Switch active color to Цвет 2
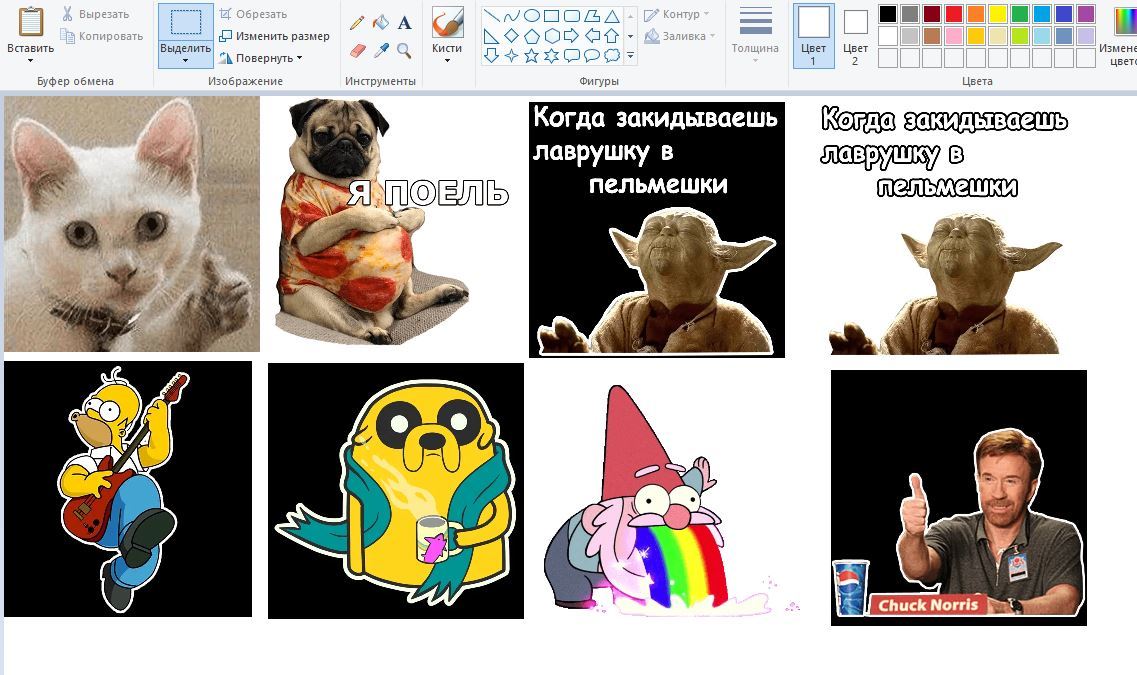Image resolution: width=1137 pixels, height=675 pixels. coord(855,35)
